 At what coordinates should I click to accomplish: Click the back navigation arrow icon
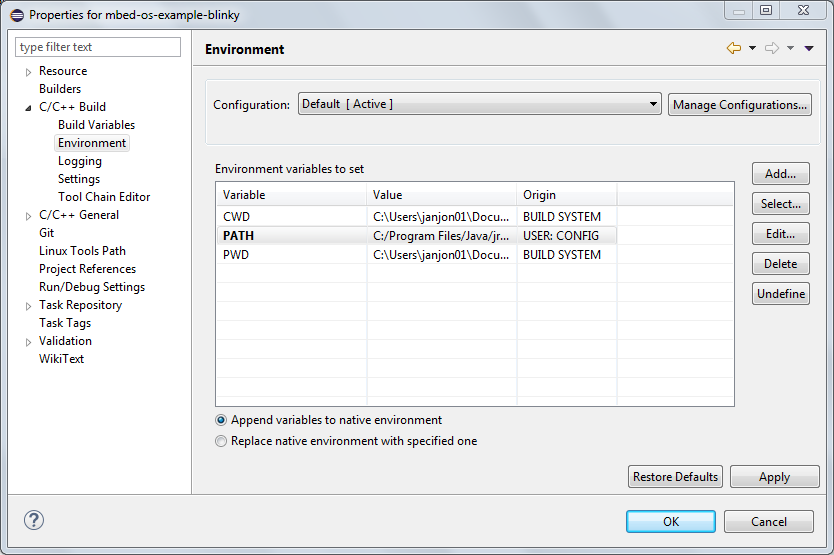click(x=733, y=49)
